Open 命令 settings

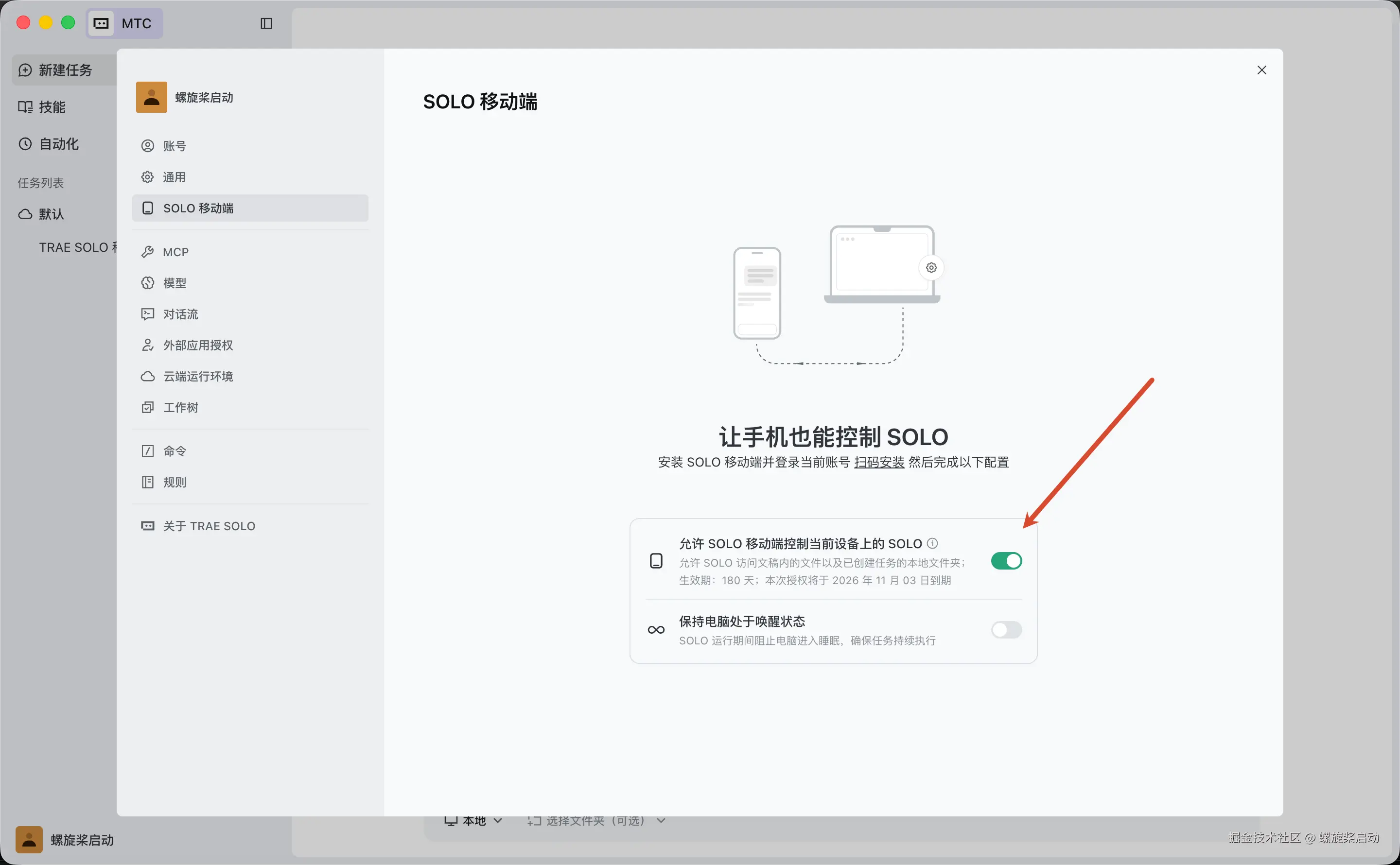pos(250,451)
